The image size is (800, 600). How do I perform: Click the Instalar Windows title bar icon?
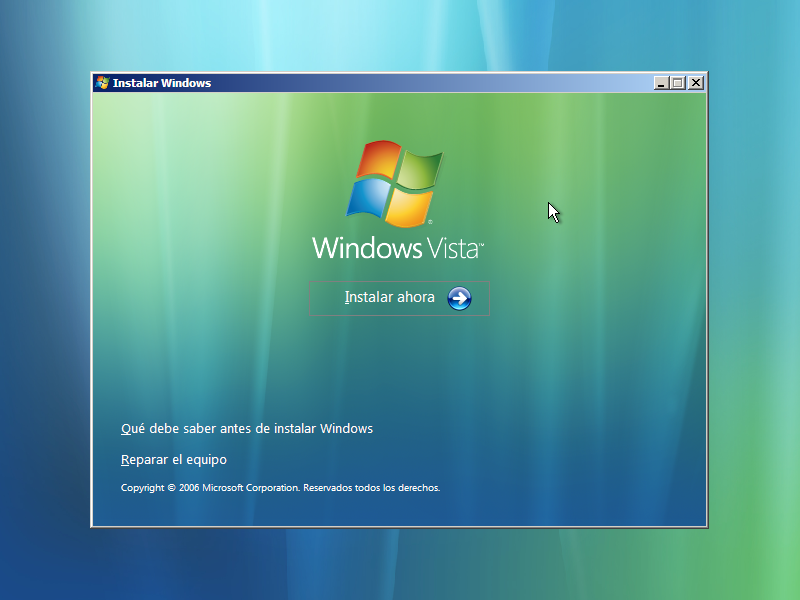point(101,83)
